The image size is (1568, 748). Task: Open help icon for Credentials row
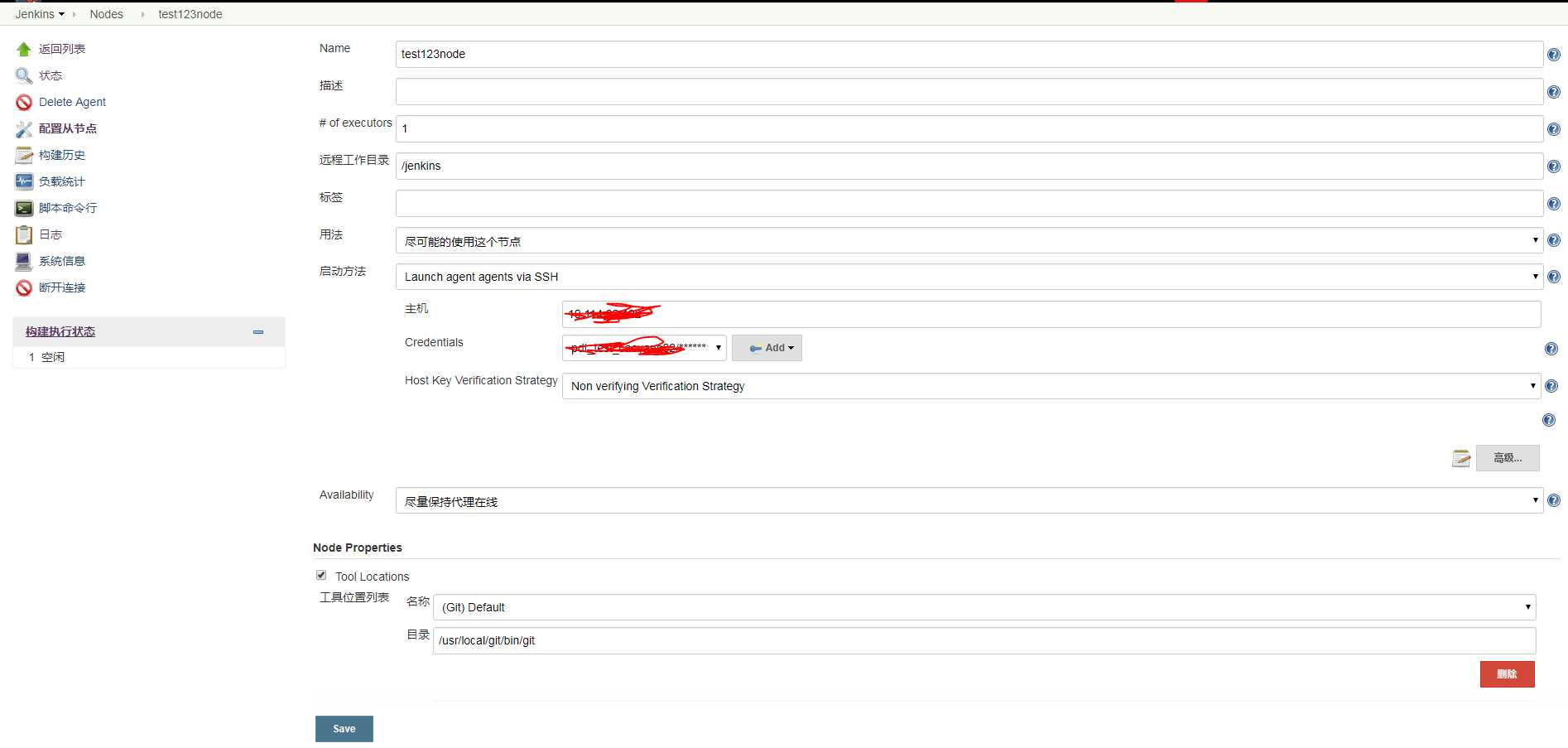(x=1551, y=349)
